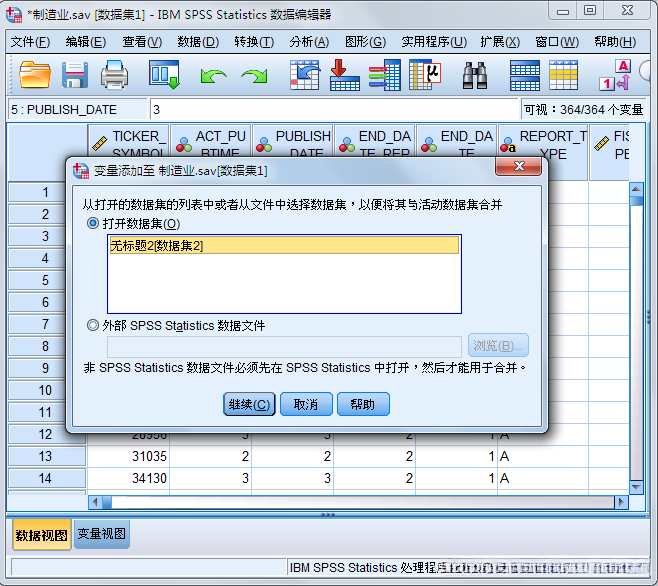
Task: Click cell 34130 in row 14
Action: (x=128, y=478)
